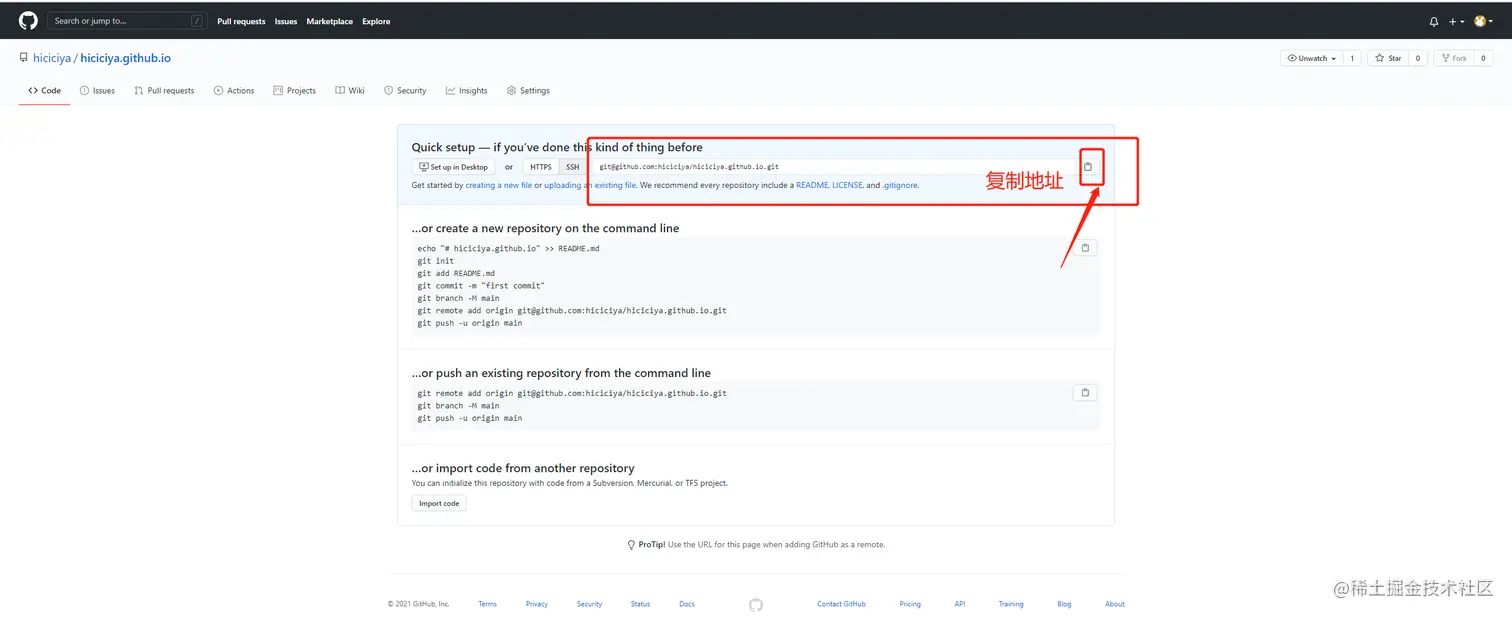1512x617 pixels.
Task: Open the .gitignore link
Action: click(900, 185)
